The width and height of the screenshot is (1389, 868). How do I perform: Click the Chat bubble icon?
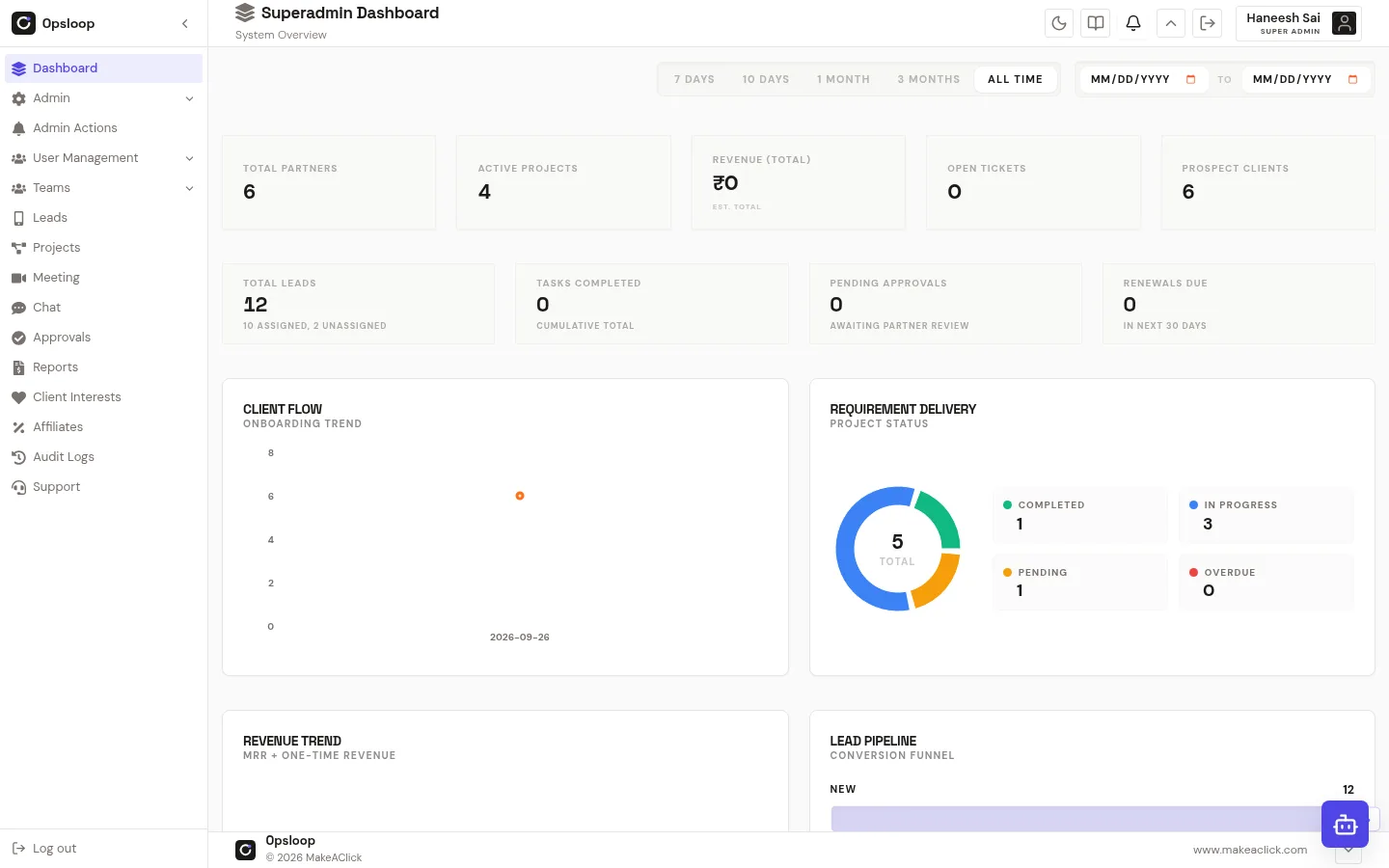point(18,308)
